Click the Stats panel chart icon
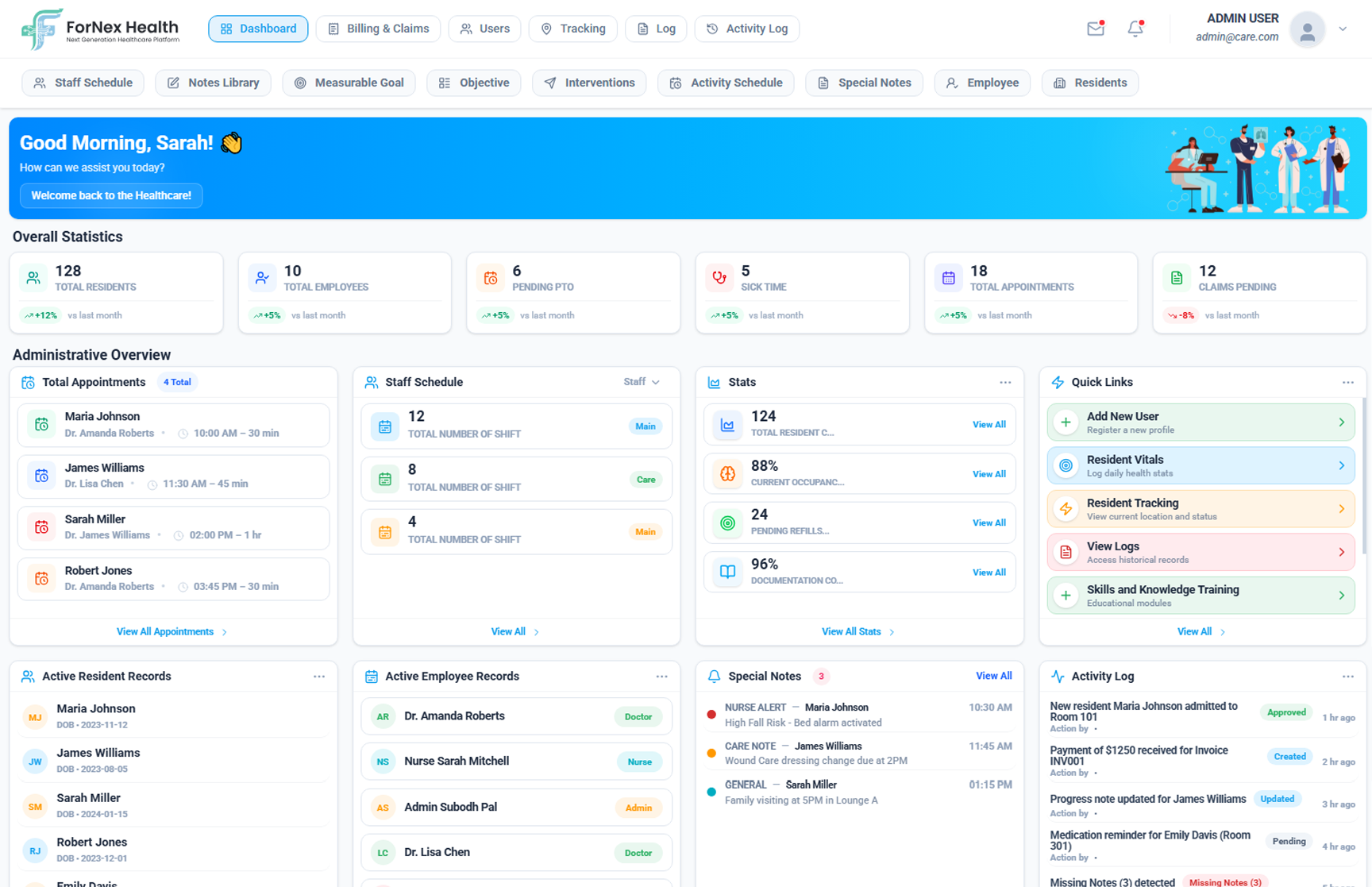1372x887 pixels. coord(713,382)
